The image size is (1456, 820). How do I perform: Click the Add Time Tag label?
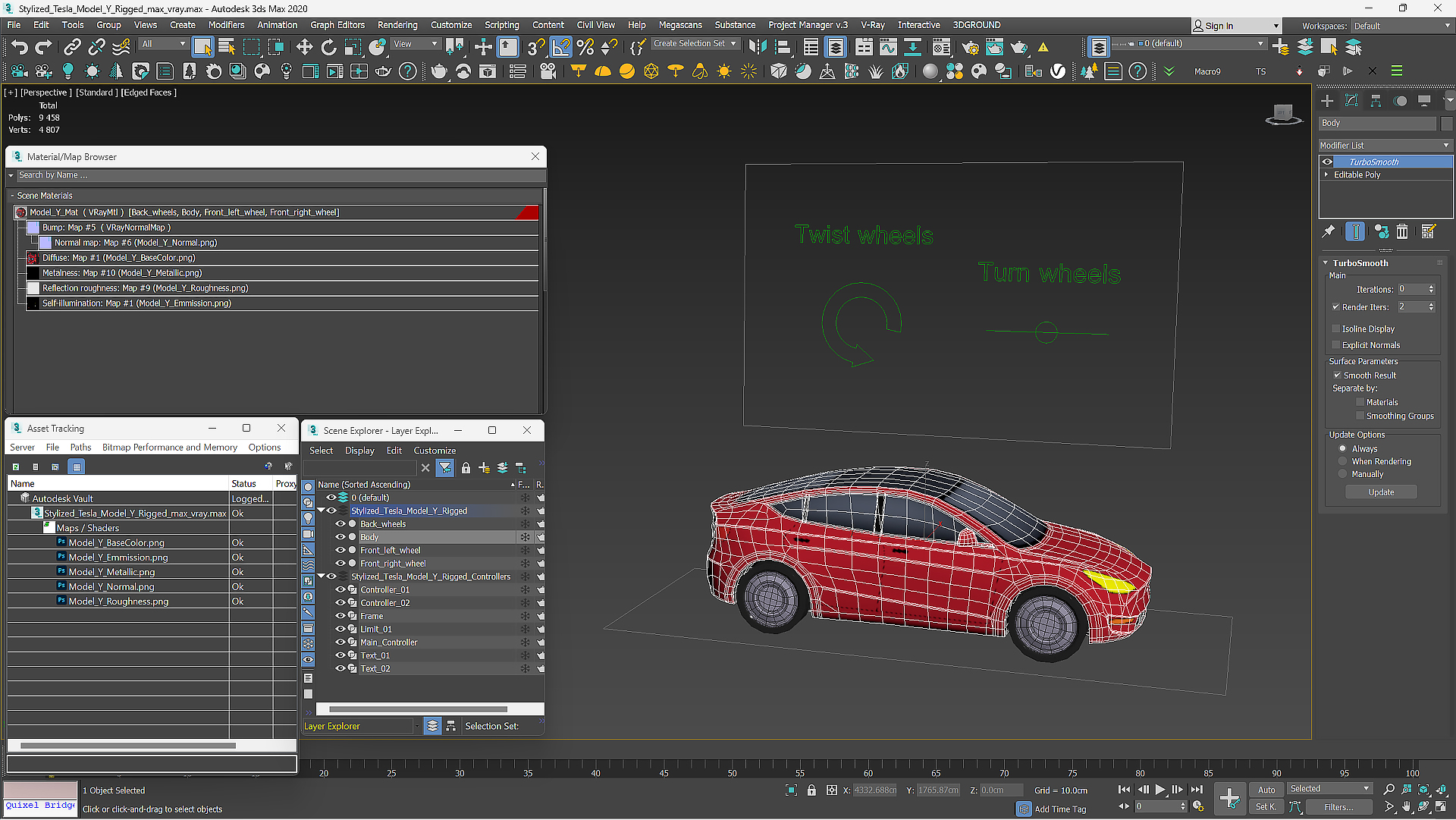1060,809
